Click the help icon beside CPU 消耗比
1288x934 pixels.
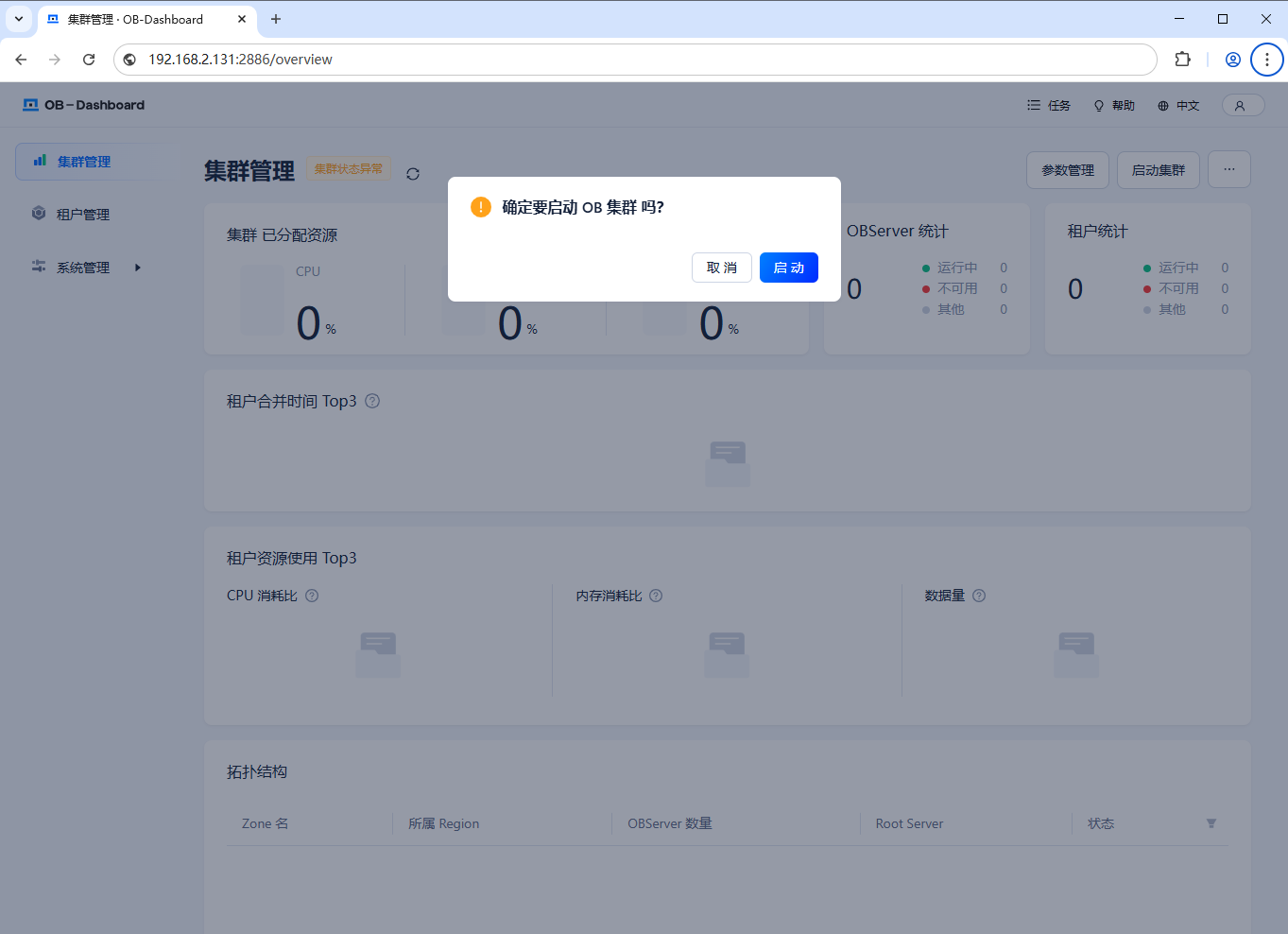point(312,596)
